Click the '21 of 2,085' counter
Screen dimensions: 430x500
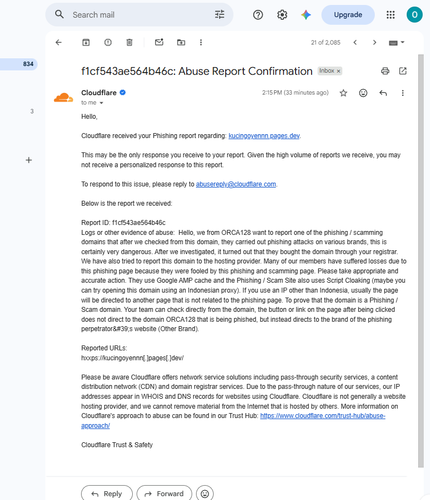tap(325, 43)
